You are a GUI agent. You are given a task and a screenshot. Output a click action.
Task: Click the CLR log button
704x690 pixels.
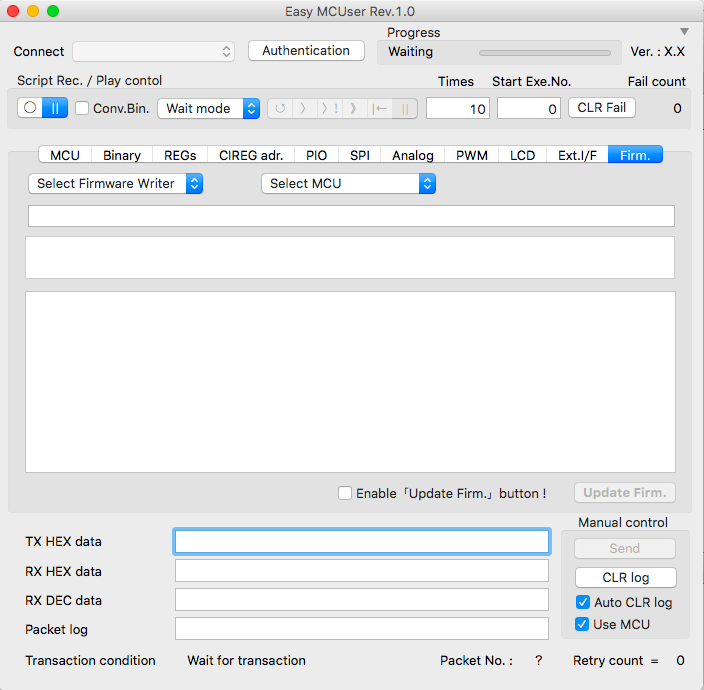[x=625, y=577]
